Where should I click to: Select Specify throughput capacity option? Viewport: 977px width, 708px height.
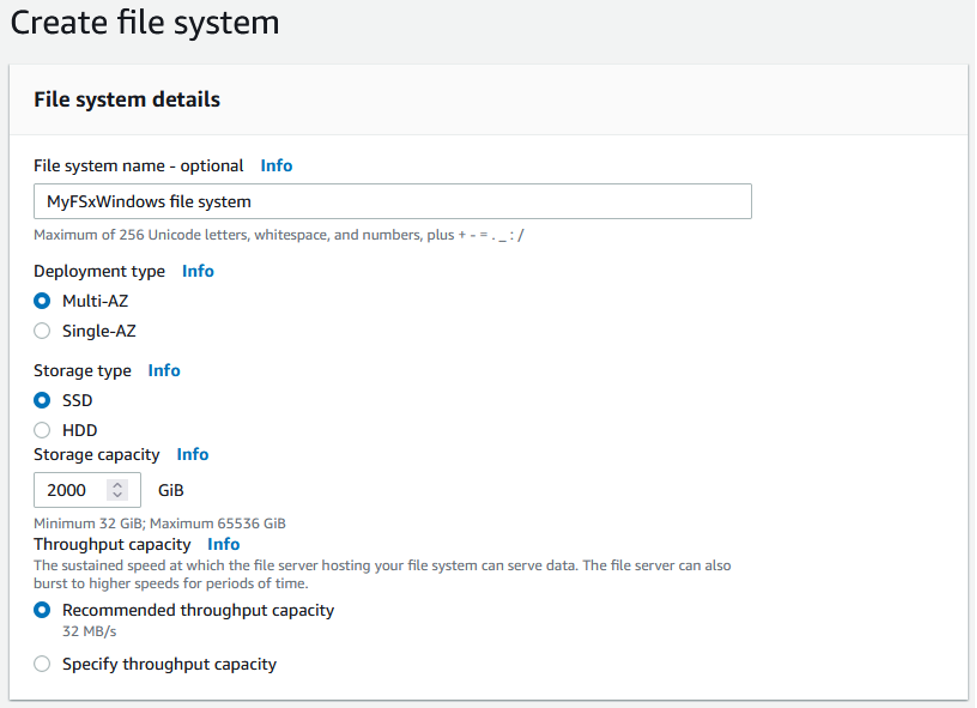pos(41,663)
